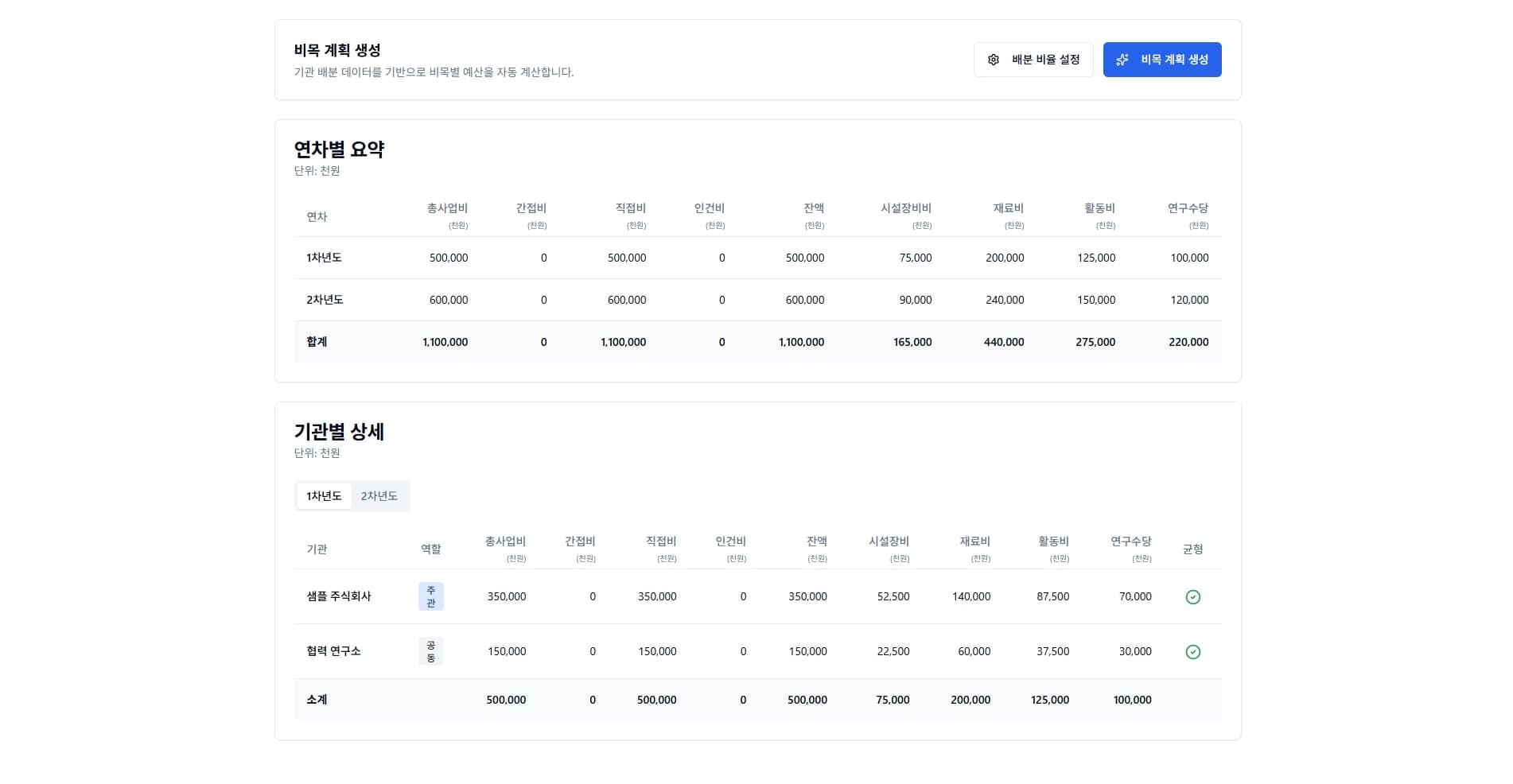
Task: Click 소계 row 연구수당 value 100,000
Action: 1132,700
